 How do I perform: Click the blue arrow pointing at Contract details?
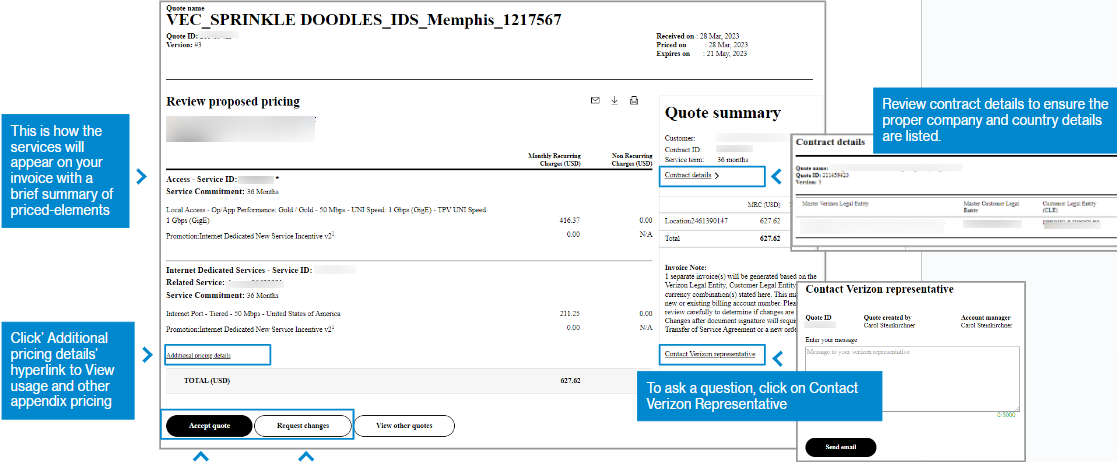click(x=775, y=176)
